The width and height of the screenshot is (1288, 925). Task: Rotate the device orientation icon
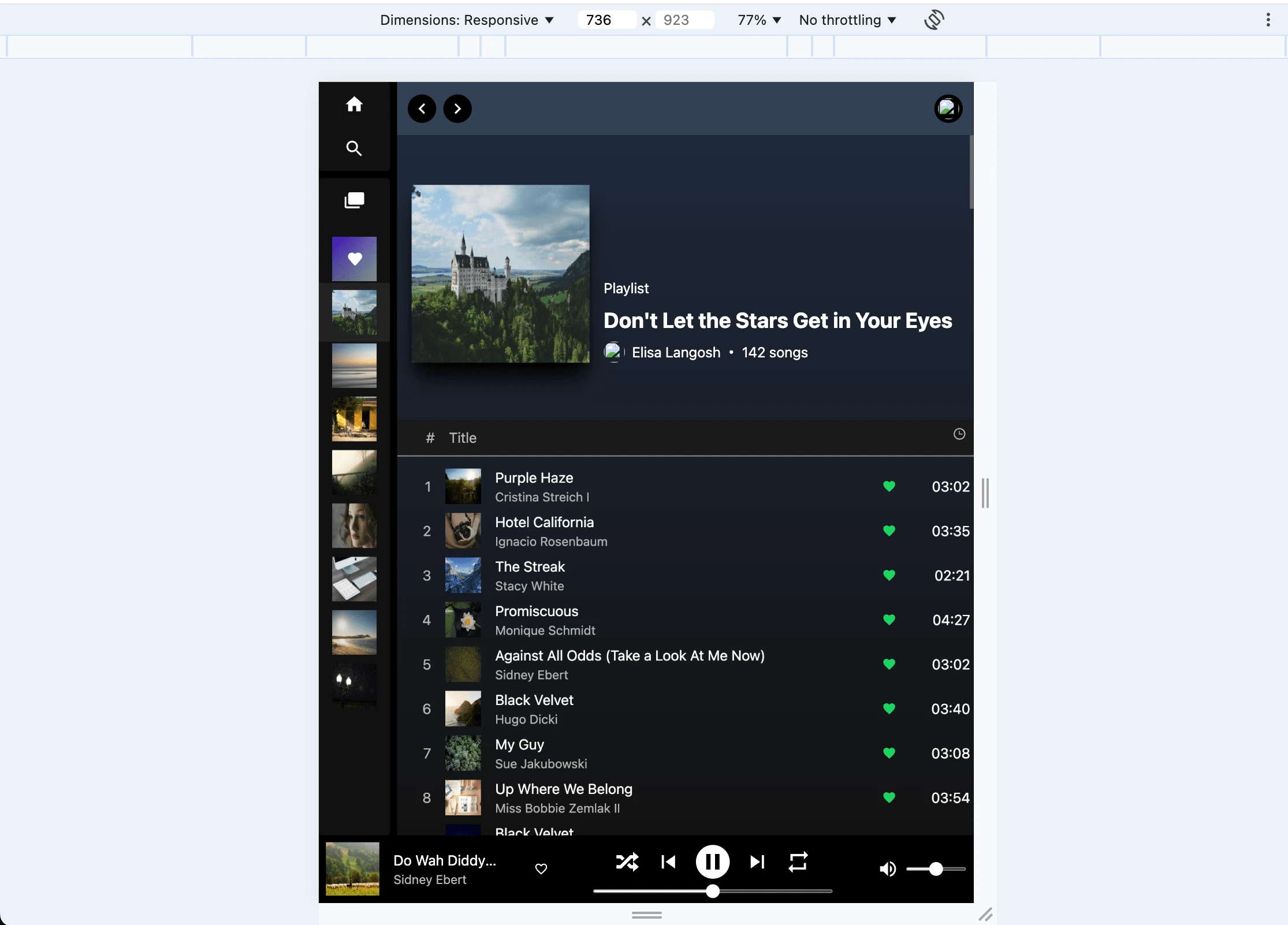pyautogui.click(x=934, y=20)
